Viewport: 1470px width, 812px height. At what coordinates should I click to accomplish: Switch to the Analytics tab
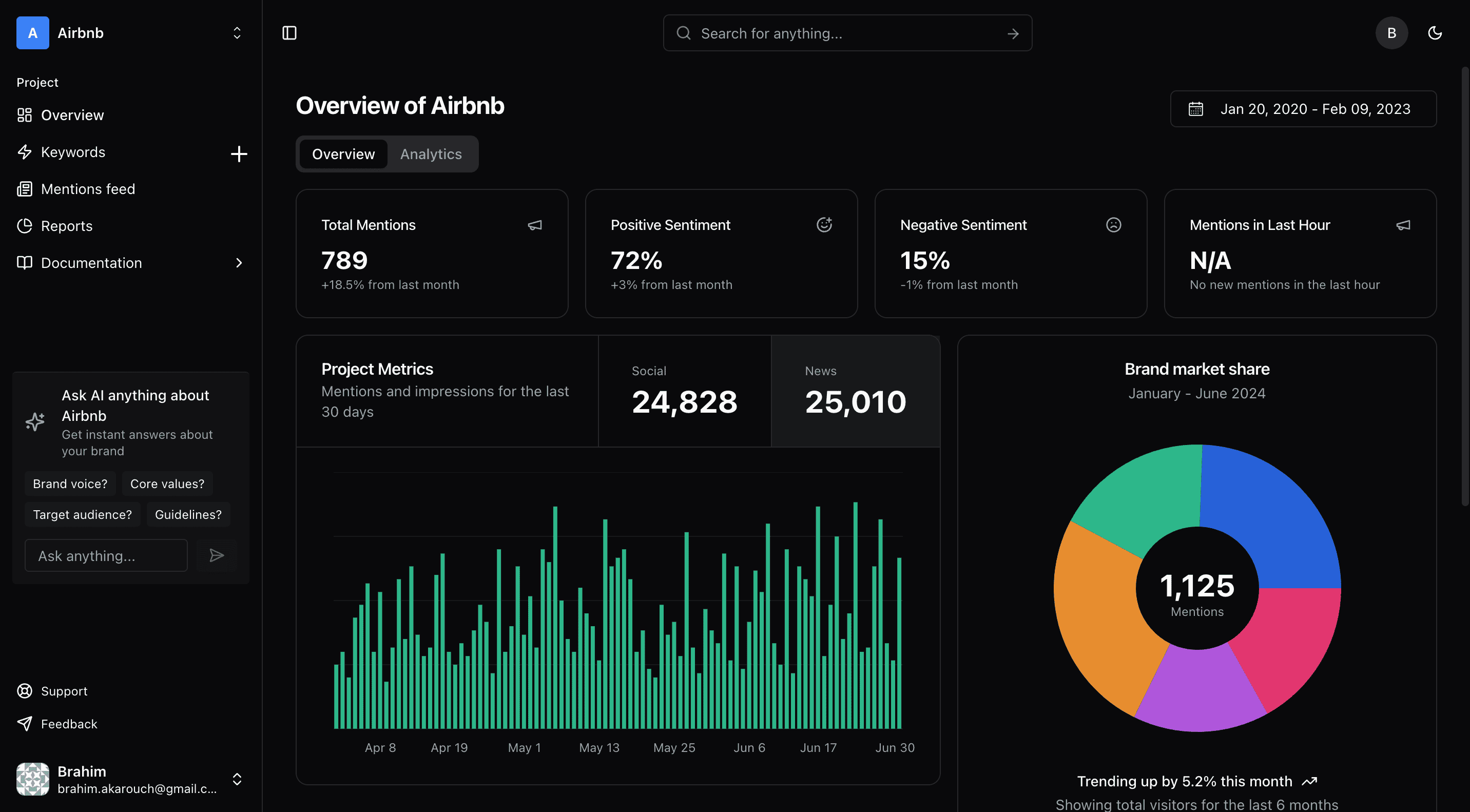tap(431, 154)
